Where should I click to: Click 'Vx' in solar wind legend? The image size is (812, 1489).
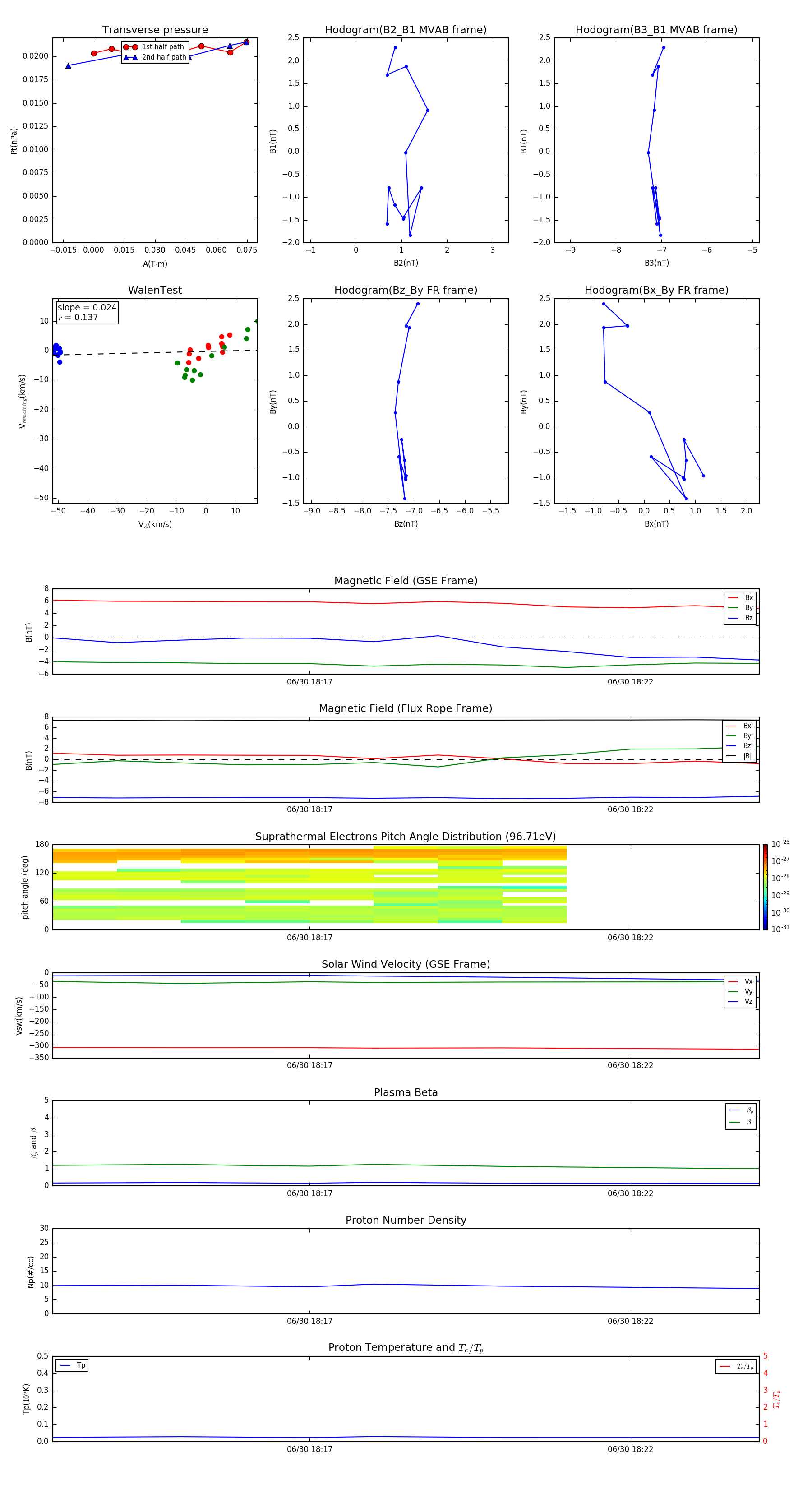[x=740, y=982]
